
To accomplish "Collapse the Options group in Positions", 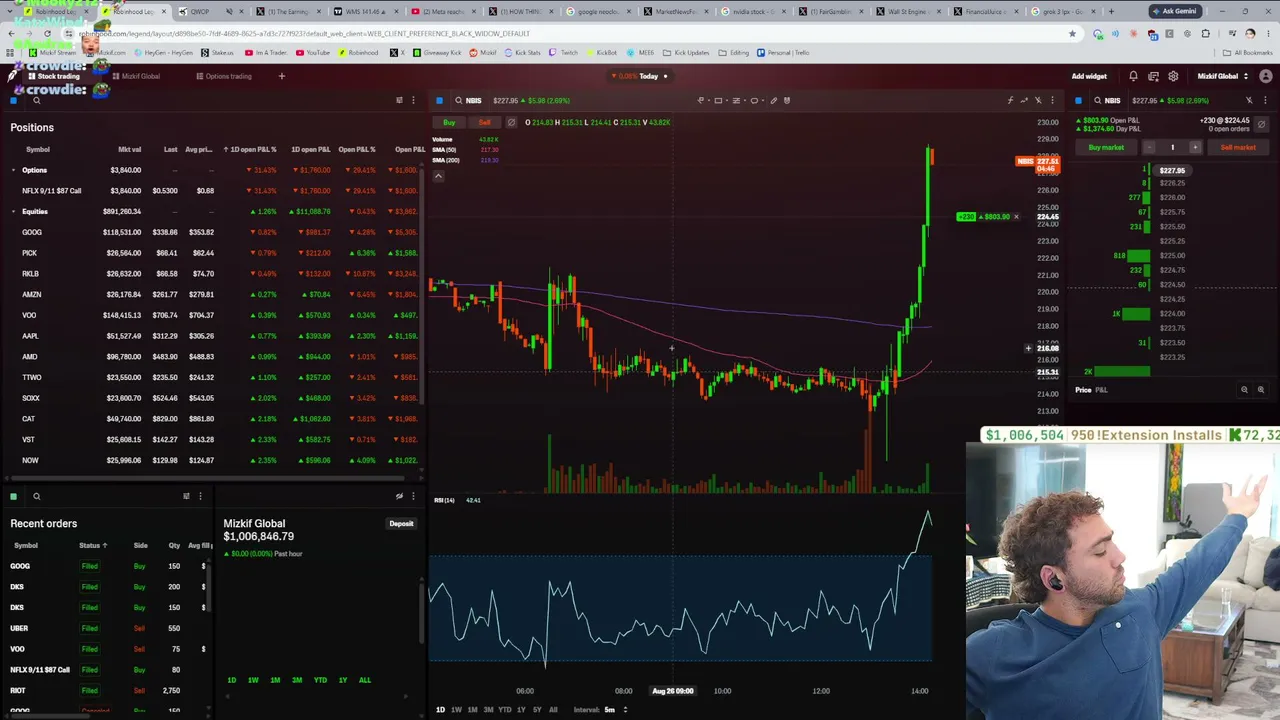I will pyautogui.click(x=14, y=170).
